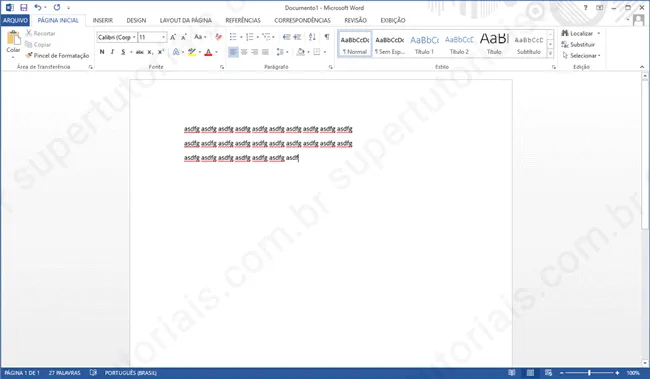The image size is (650, 379).
Task: Apply the Normal style
Action: tap(355, 44)
